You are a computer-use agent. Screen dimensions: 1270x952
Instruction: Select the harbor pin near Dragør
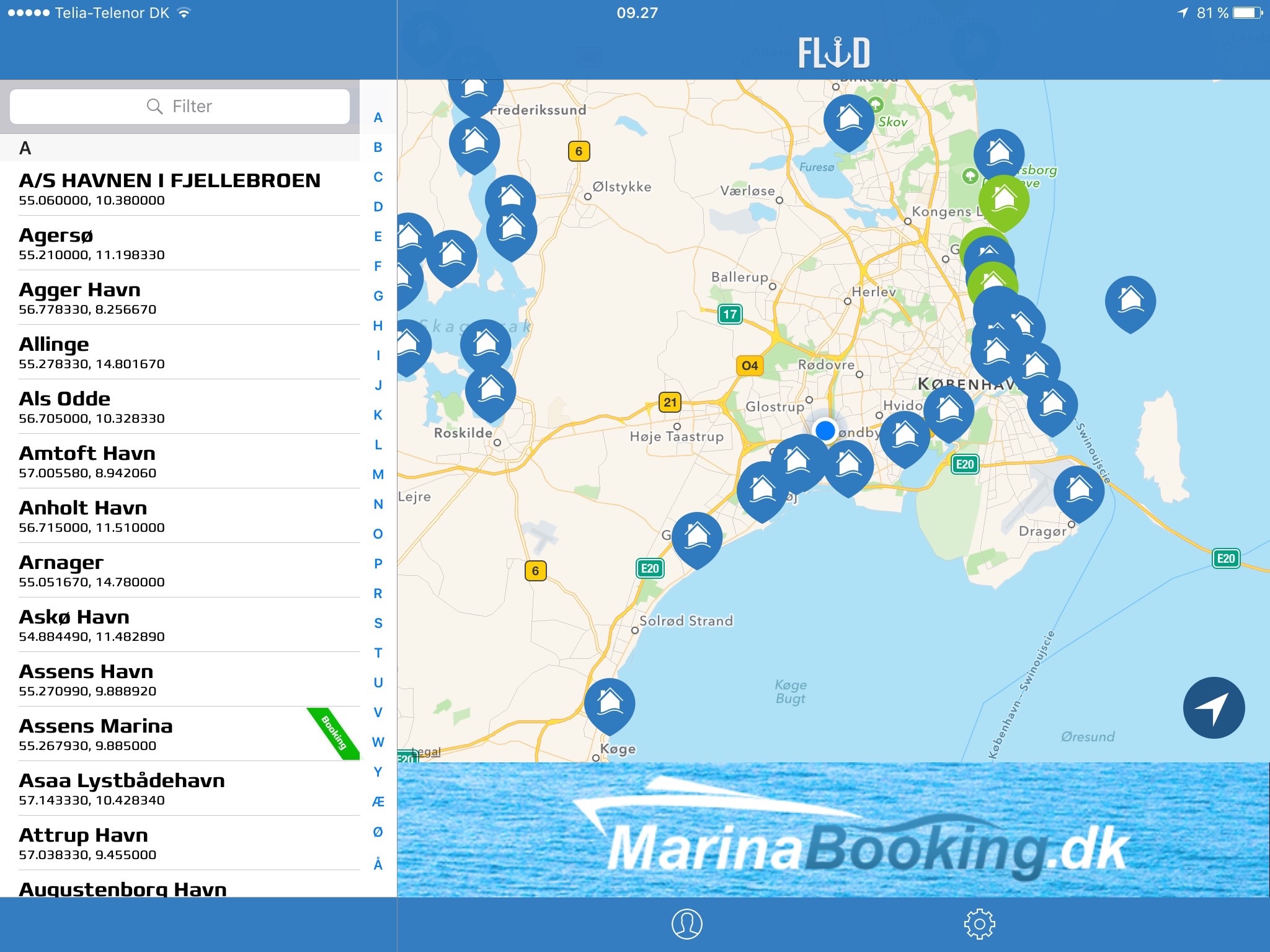tap(1078, 490)
